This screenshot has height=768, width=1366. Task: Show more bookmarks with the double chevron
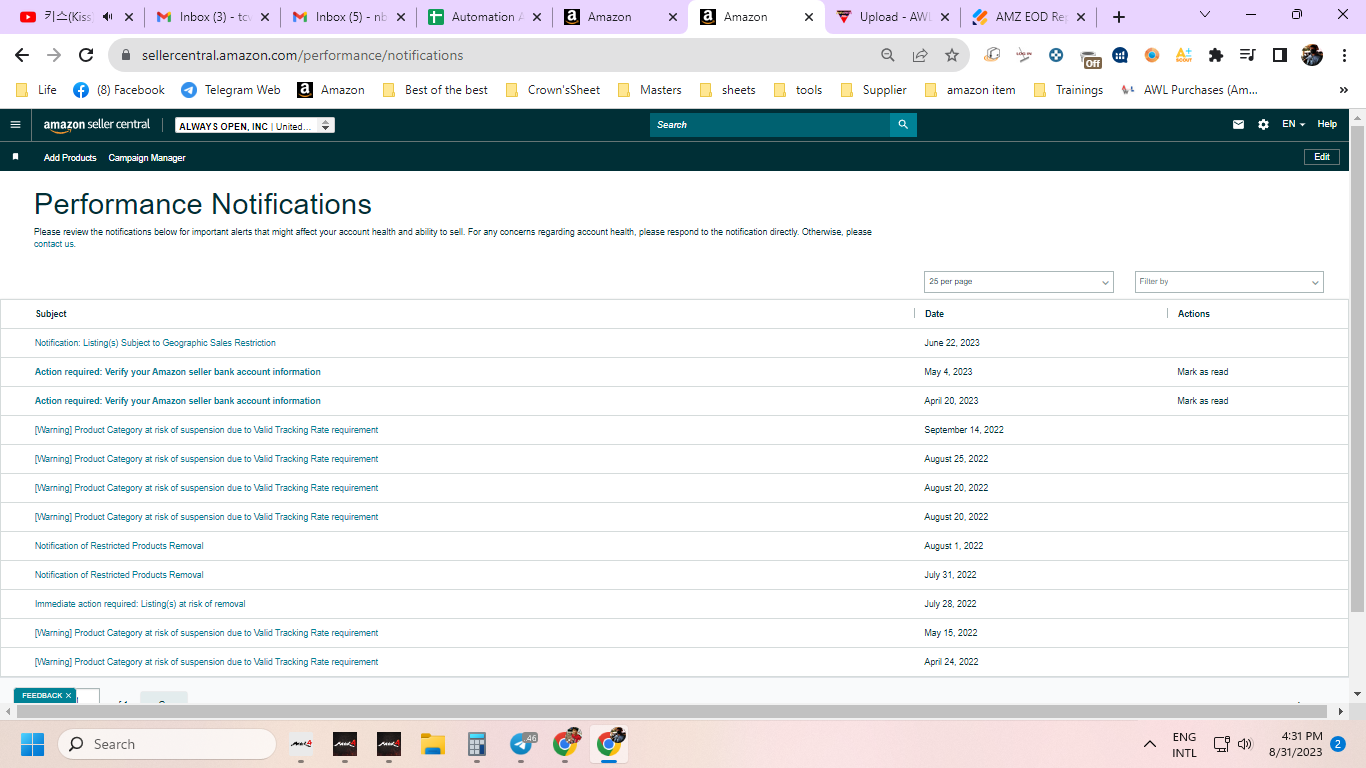click(x=1343, y=90)
